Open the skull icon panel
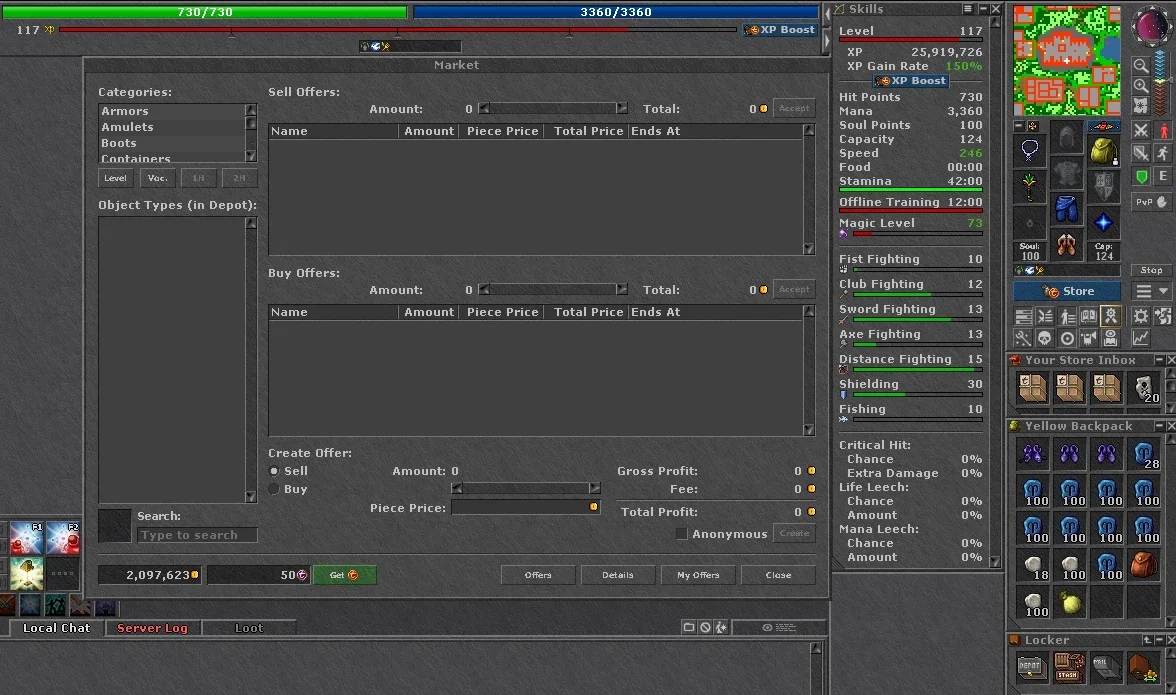 pos(1045,338)
